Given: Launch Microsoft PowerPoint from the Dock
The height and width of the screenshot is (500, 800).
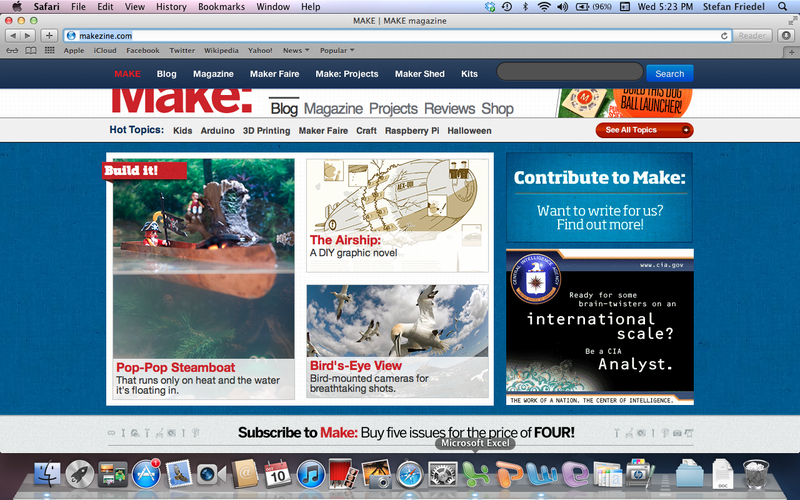Looking at the screenshot, I should coord(509,474).
